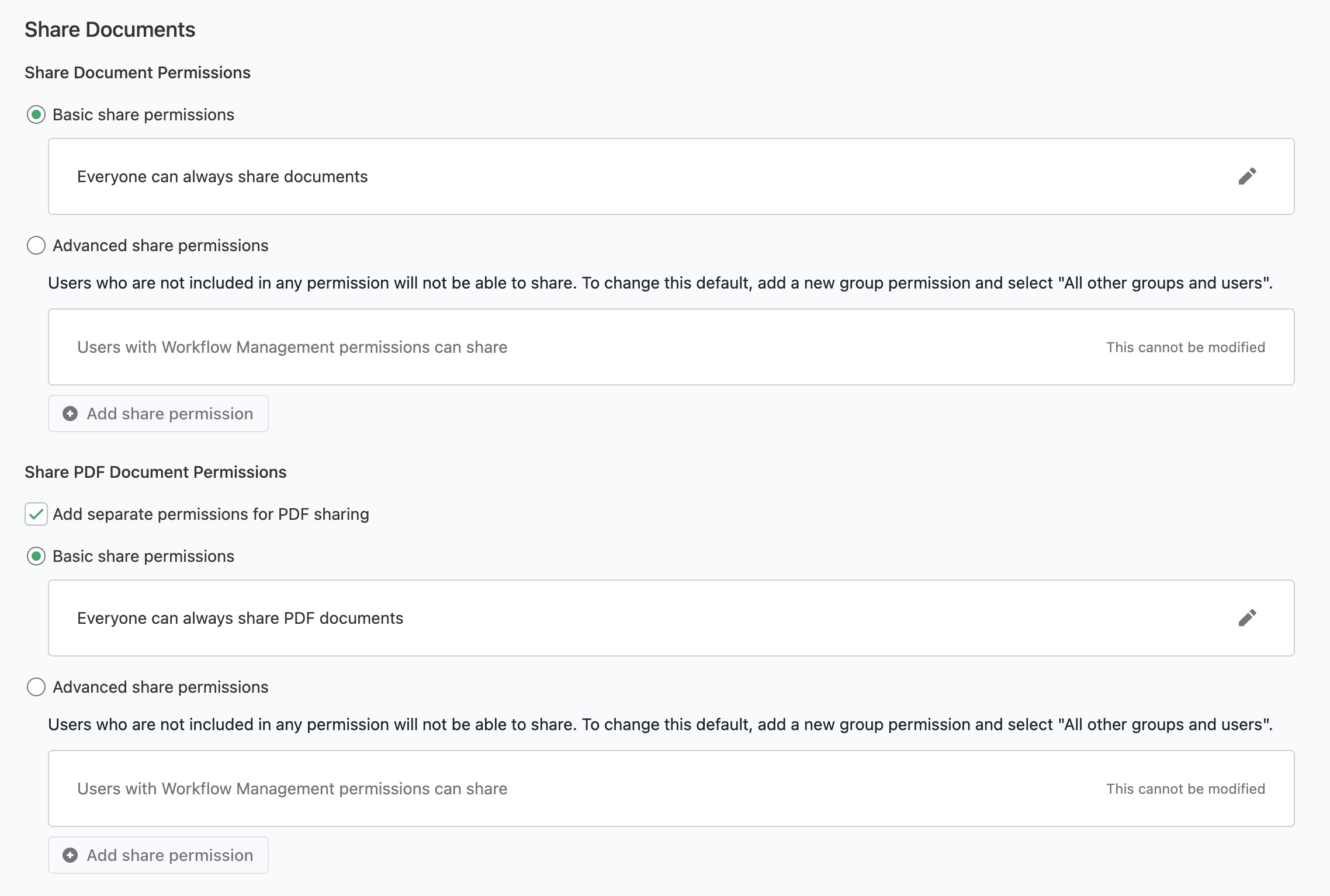
Task: Click the 'Share Documents' page heading
Action: (110, 30)
